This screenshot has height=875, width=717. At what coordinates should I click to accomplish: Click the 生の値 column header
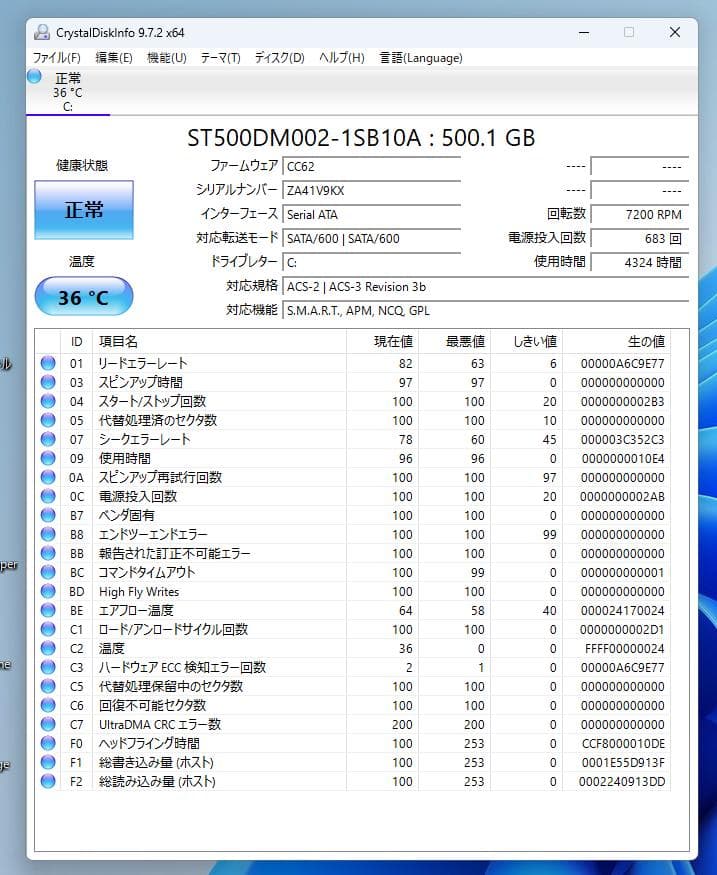coord(617,342)
